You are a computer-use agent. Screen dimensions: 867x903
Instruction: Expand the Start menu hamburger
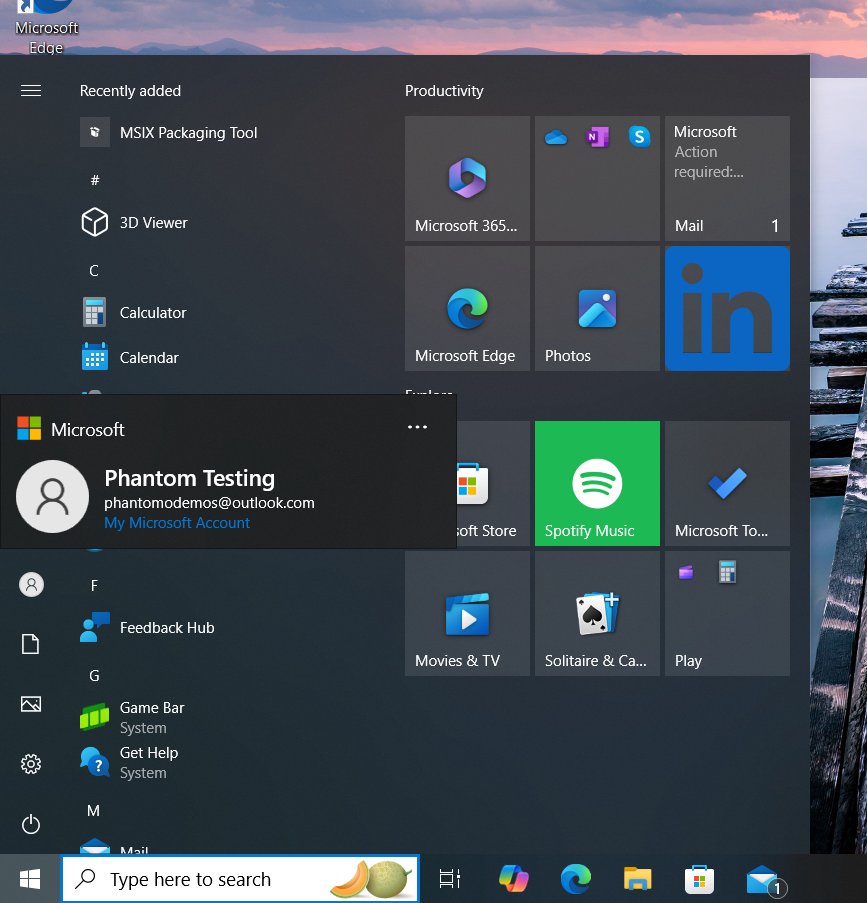coord(31,90)
